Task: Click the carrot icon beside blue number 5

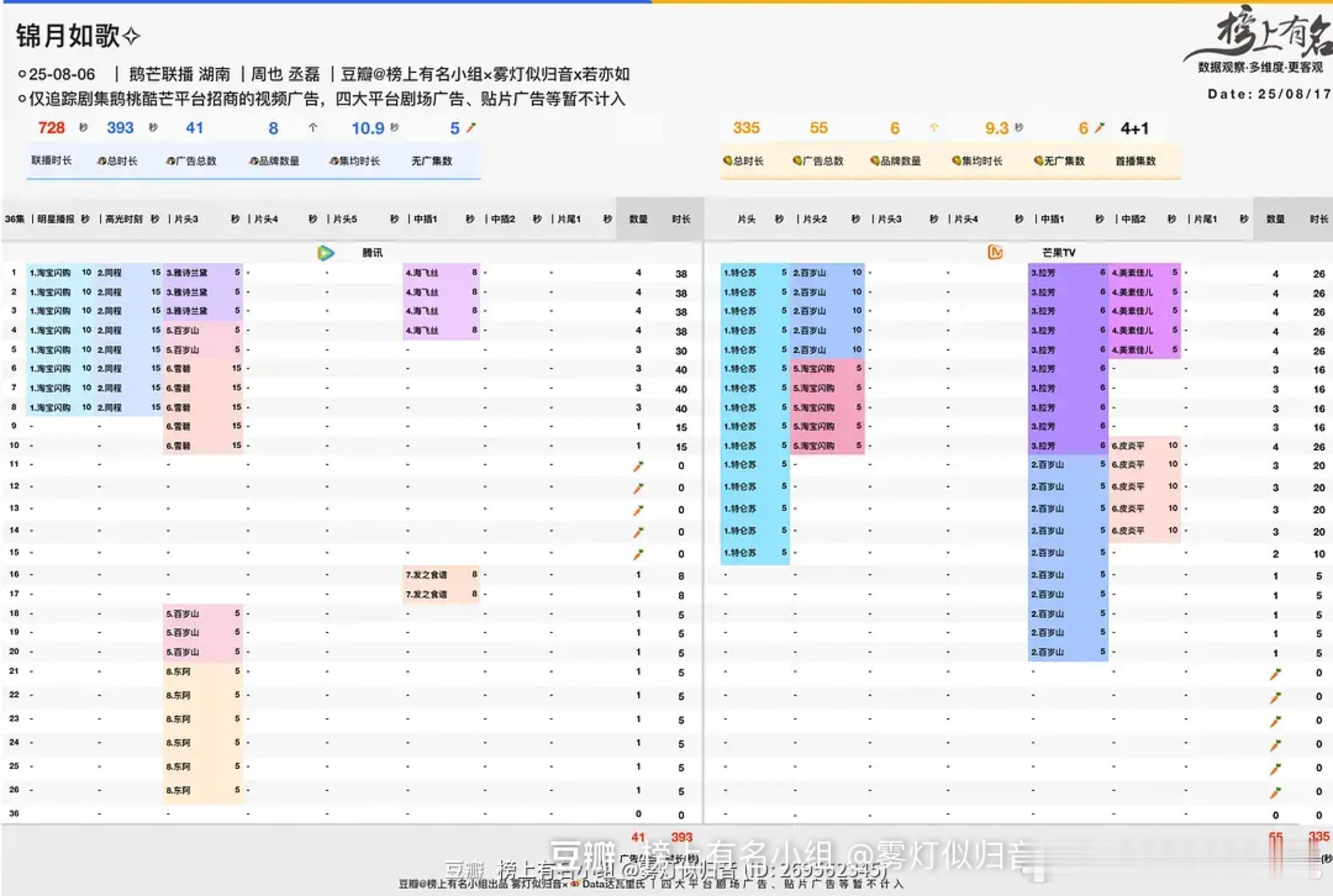Action: [x=471, y=128]
